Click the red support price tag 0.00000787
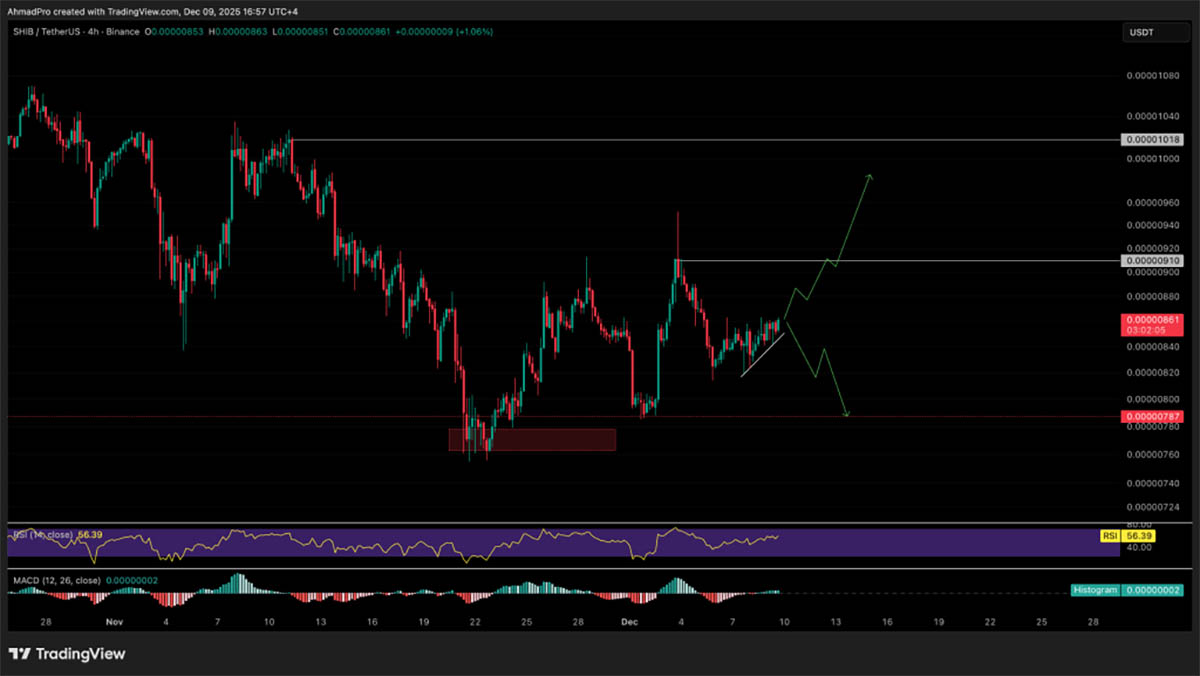The height and width of the screenshot is (676, 1200). tap(1152, 414)
